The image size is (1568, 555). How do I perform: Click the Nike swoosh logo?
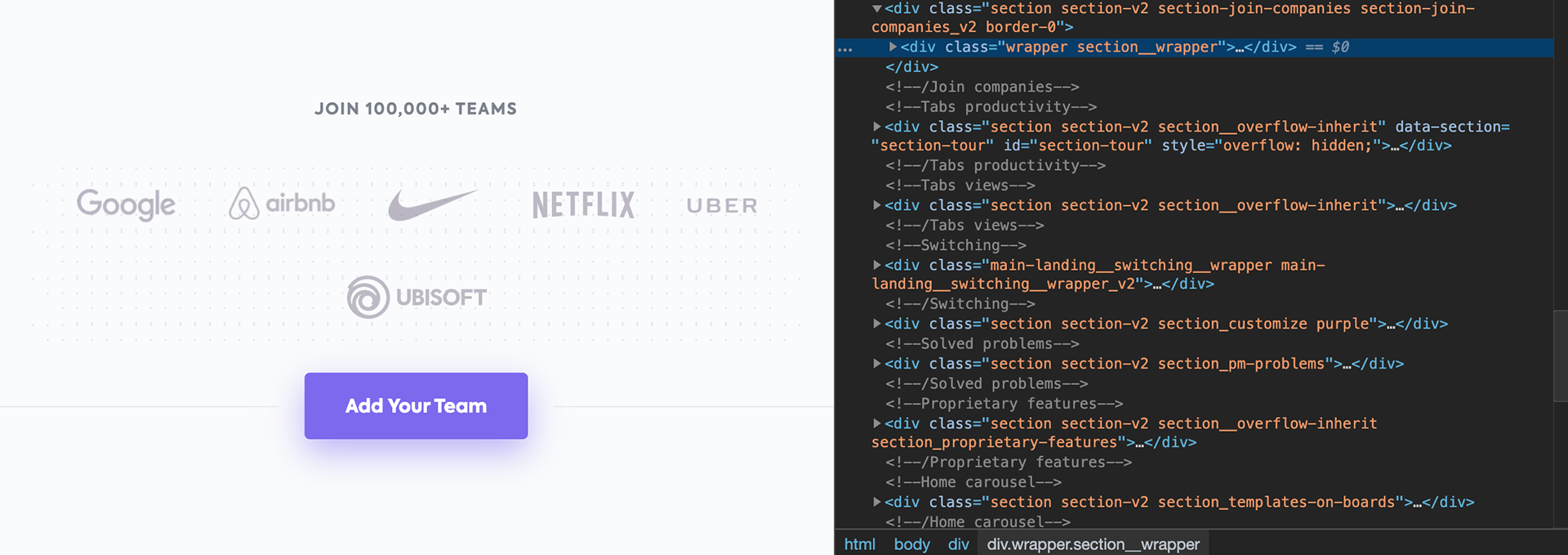pyautogui.click(x=432, y=204)
